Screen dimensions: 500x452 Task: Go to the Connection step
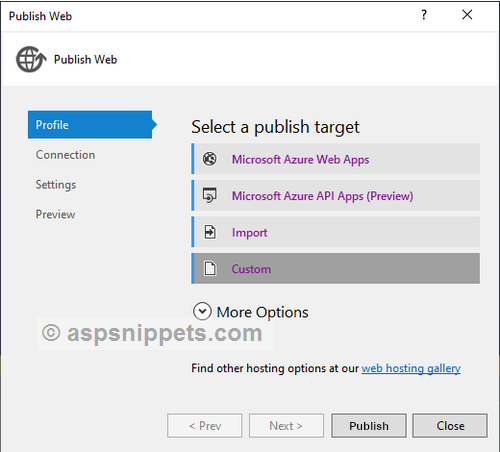pos(65,155)
